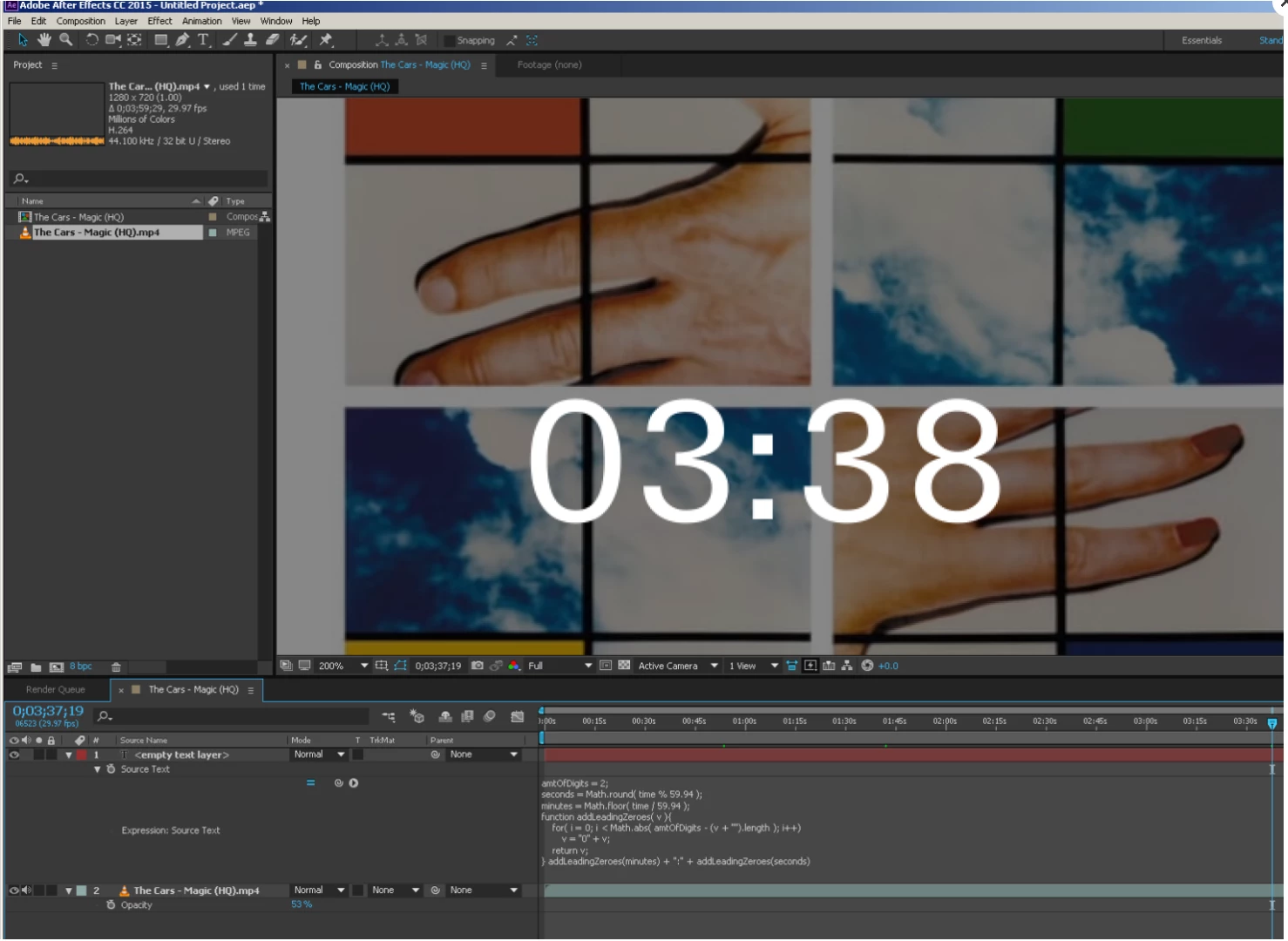Open the Layer menu

click(126, 21)
